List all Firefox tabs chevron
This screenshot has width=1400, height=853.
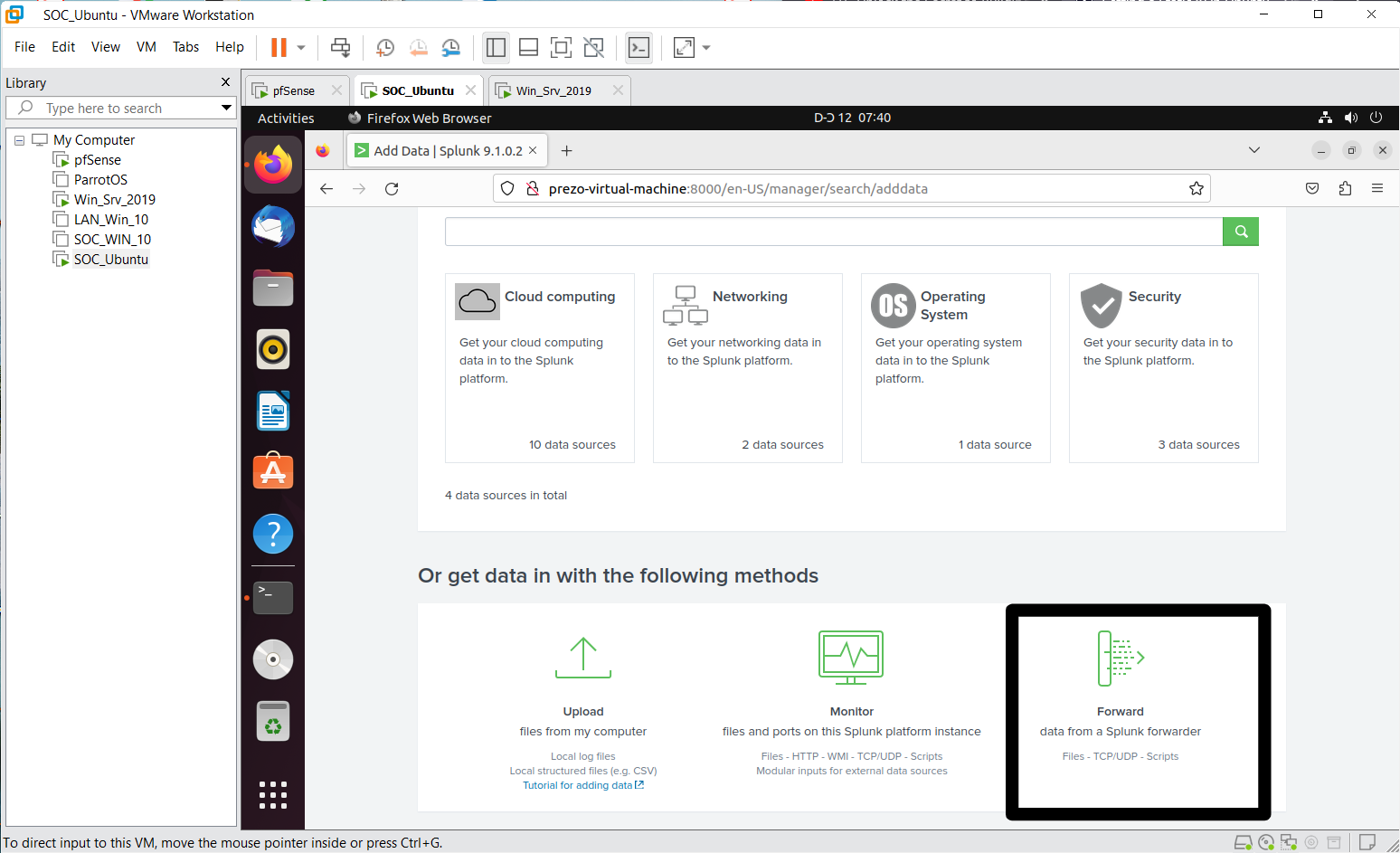pyautogui.click(x=1254, y=150)
